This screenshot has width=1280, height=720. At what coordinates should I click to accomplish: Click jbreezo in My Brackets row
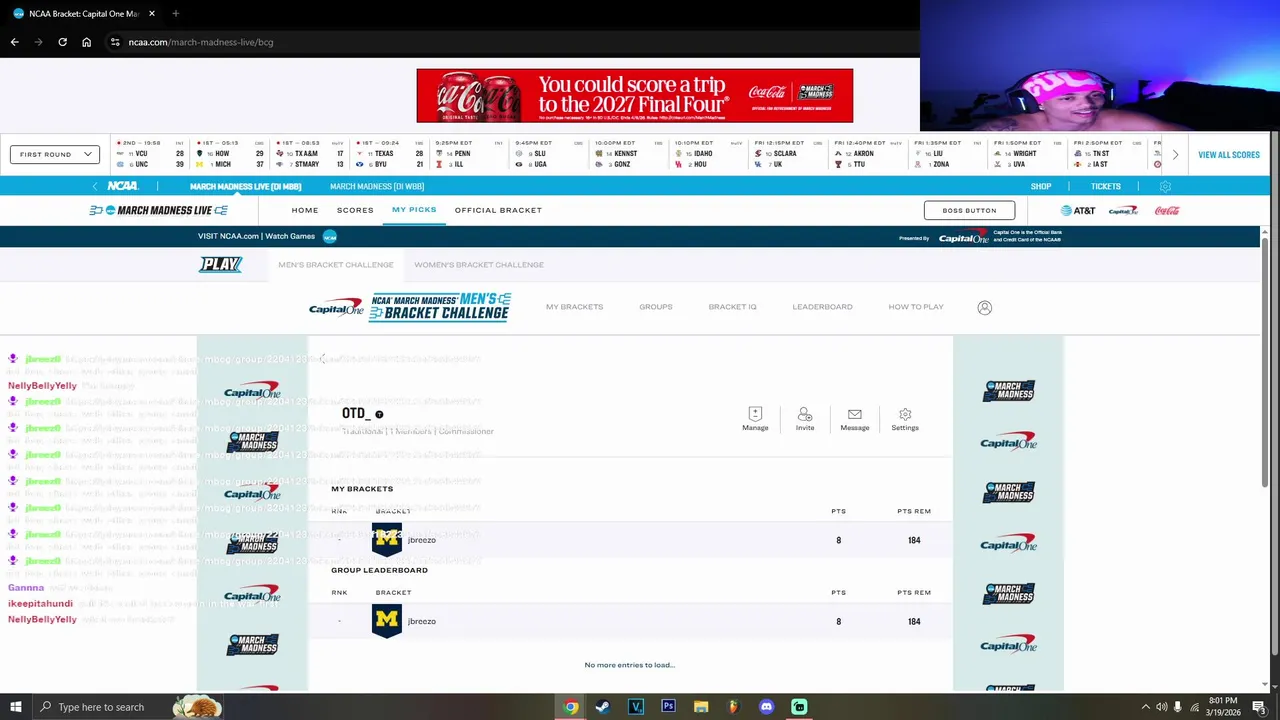tap(422, 540)
